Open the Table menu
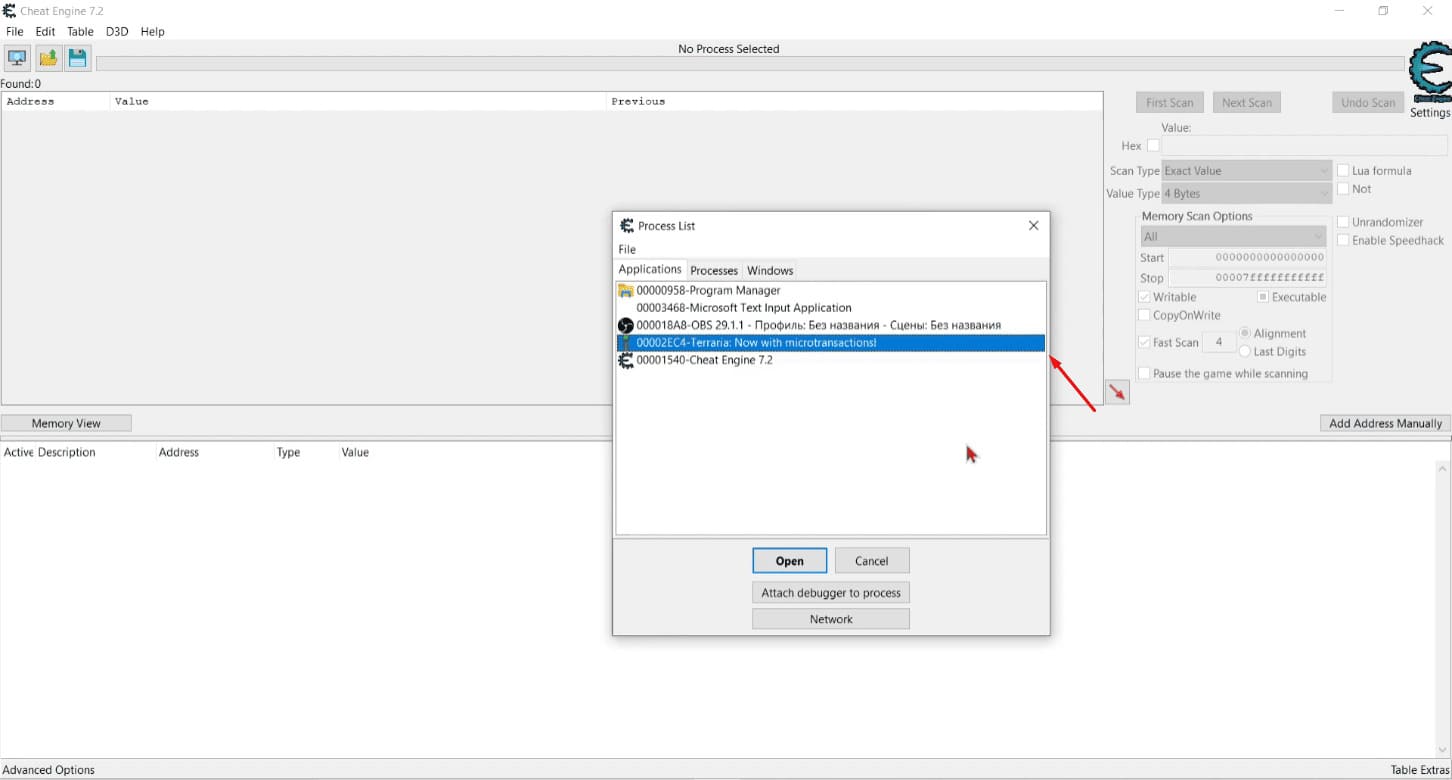 pyautogui.click(x=80, y=32)
